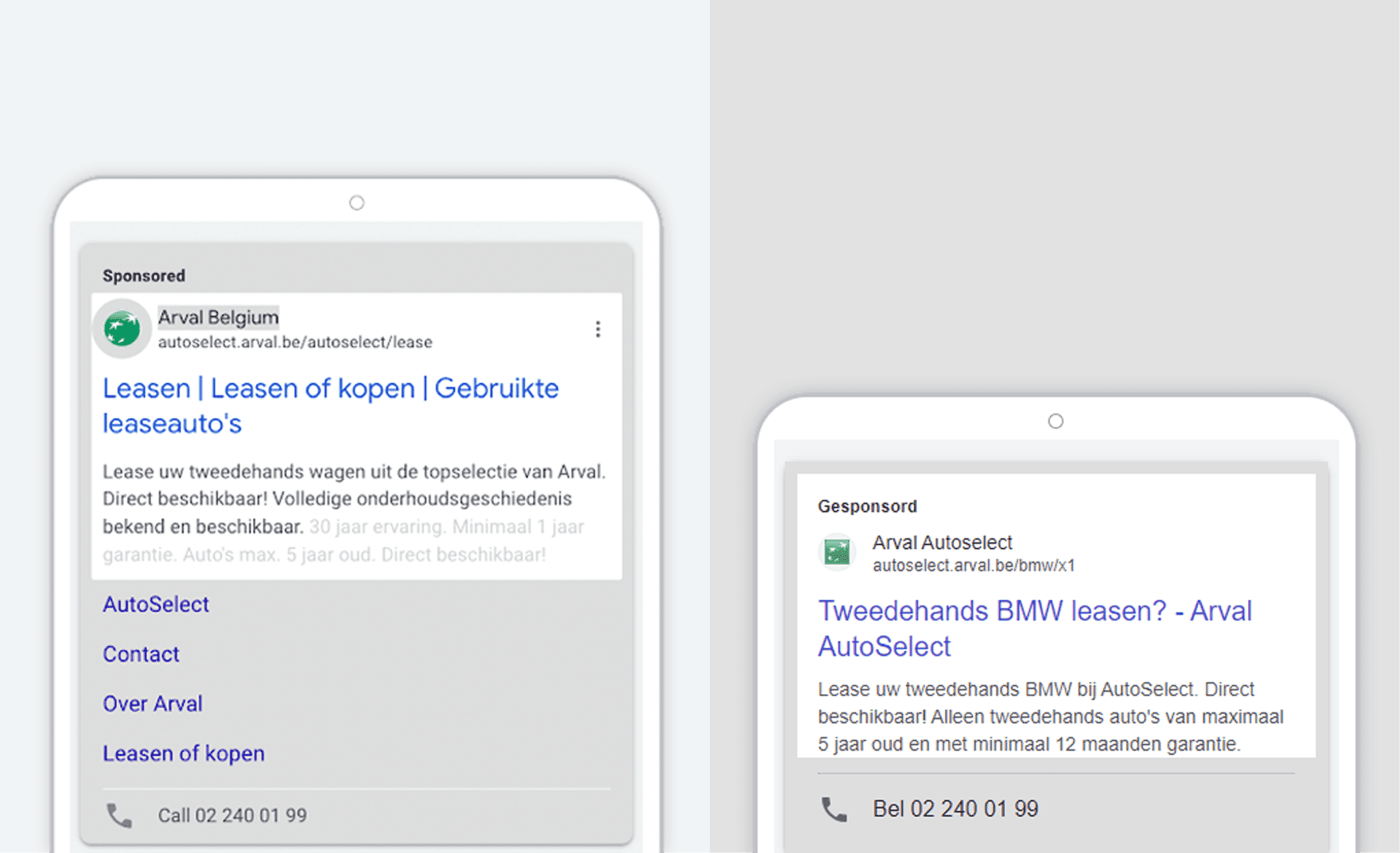Image resolution: width=1400 pixels, height=853 pixels.
Task: Open the 'Leasen of kopen' sitelink
Action: pyautogui.click(x=184, y=754)
